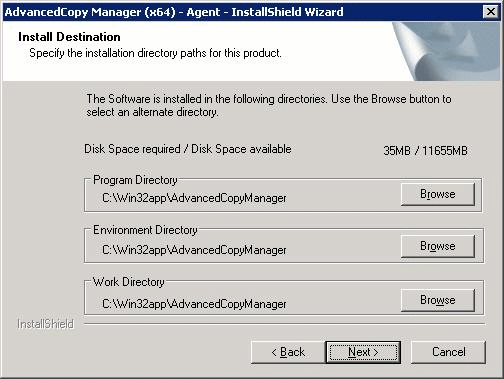504x379 pixels.
Task: Click the Disk Space required label
Action: coord(188,149)
